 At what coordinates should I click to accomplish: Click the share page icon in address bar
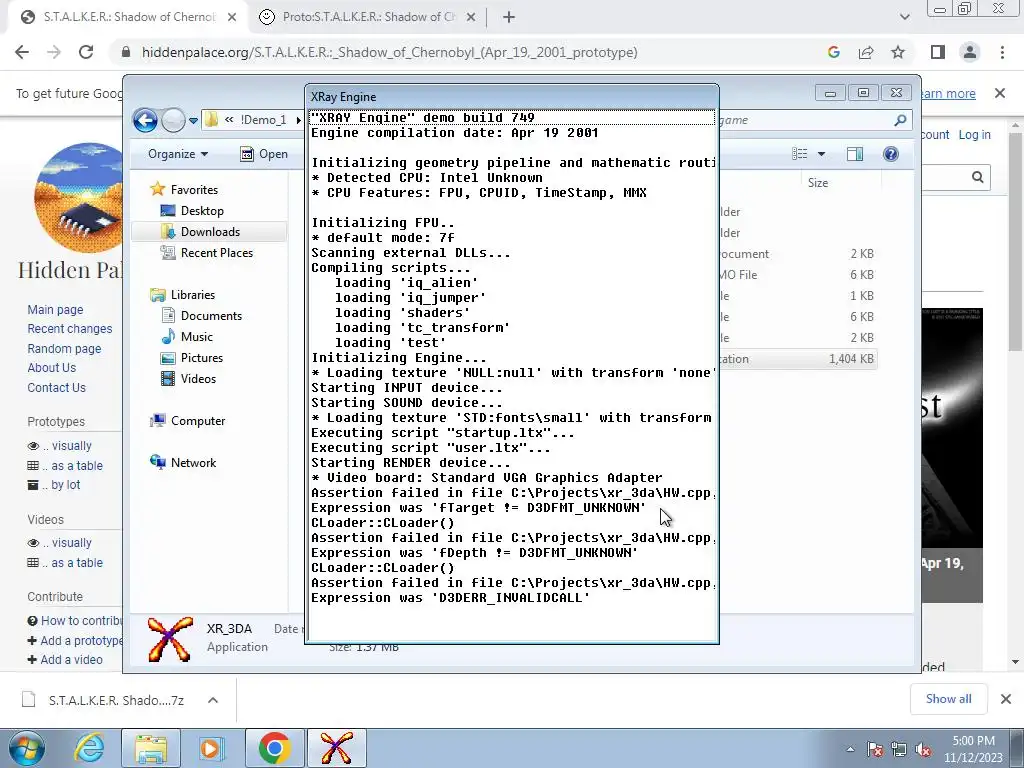click(866, 52)
